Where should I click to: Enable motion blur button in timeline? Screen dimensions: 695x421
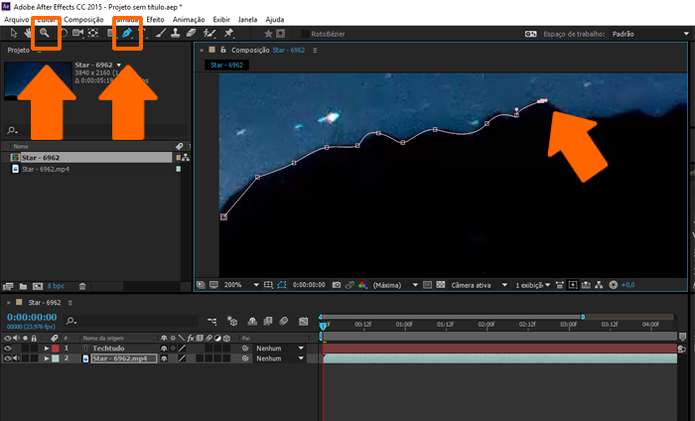(284, 321)
